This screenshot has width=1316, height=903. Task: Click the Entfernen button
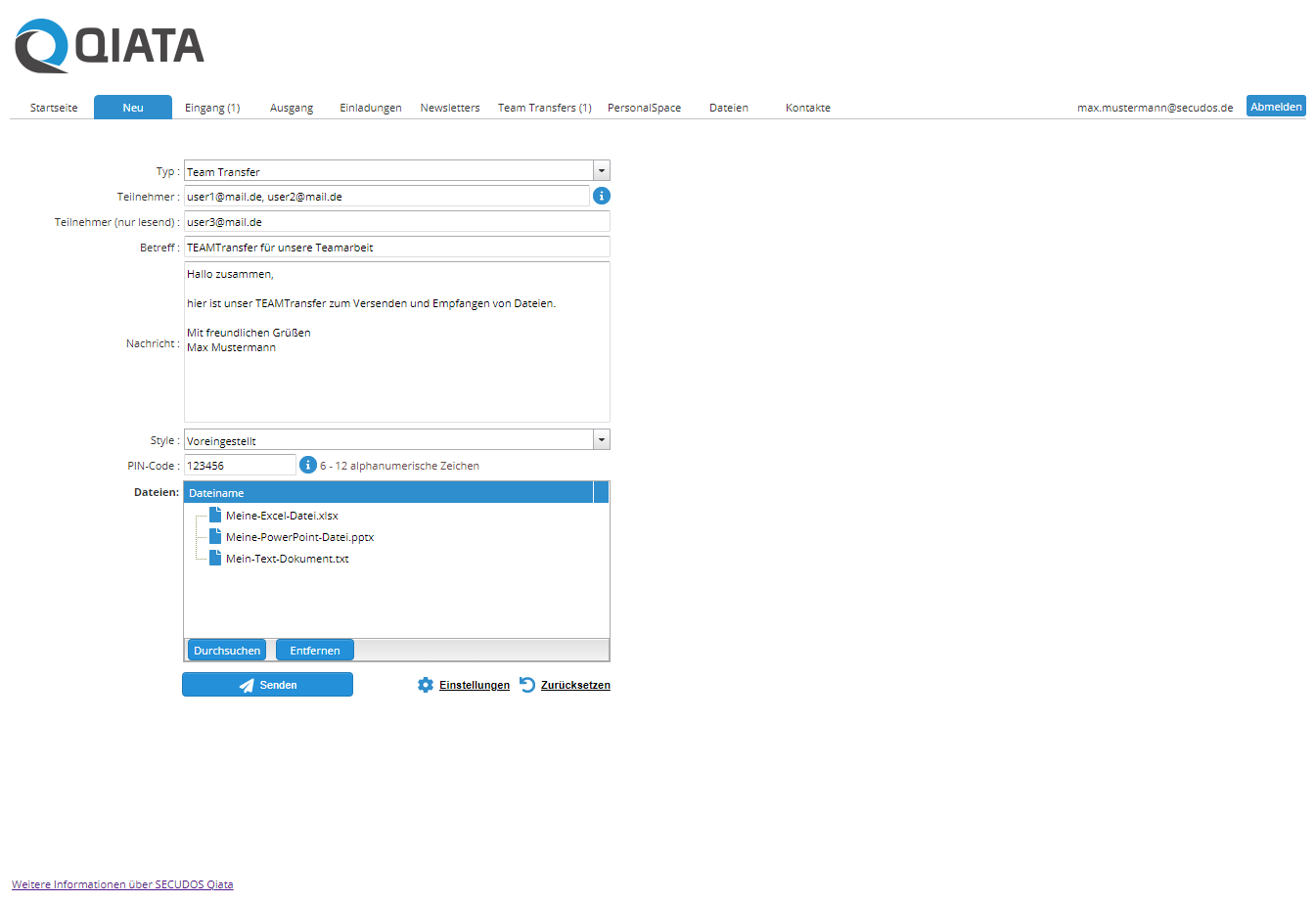[x=315, y=651]
